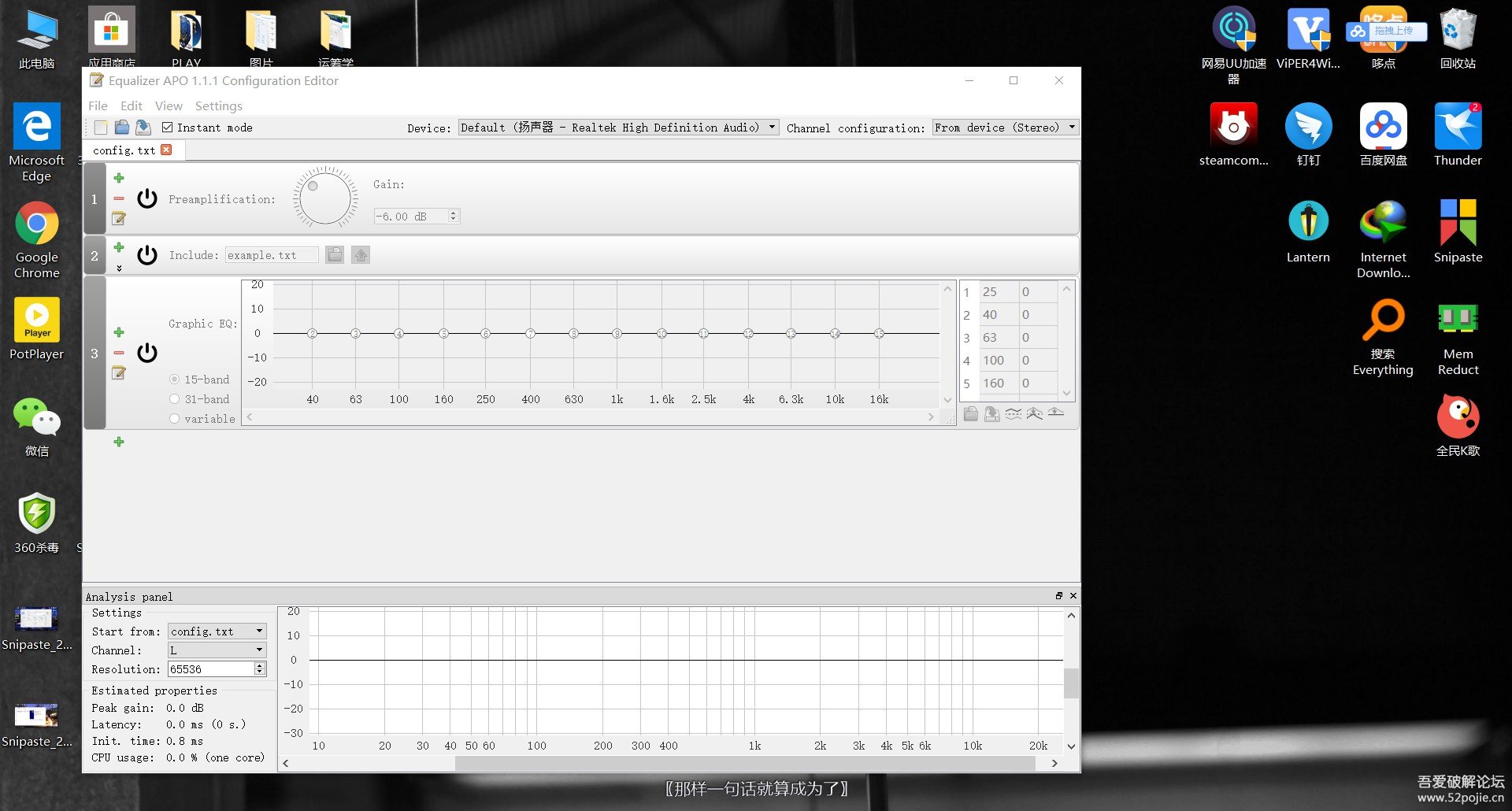Adjust the Resolution spin box arrows

pyautogui.click(x=260, y=669)
